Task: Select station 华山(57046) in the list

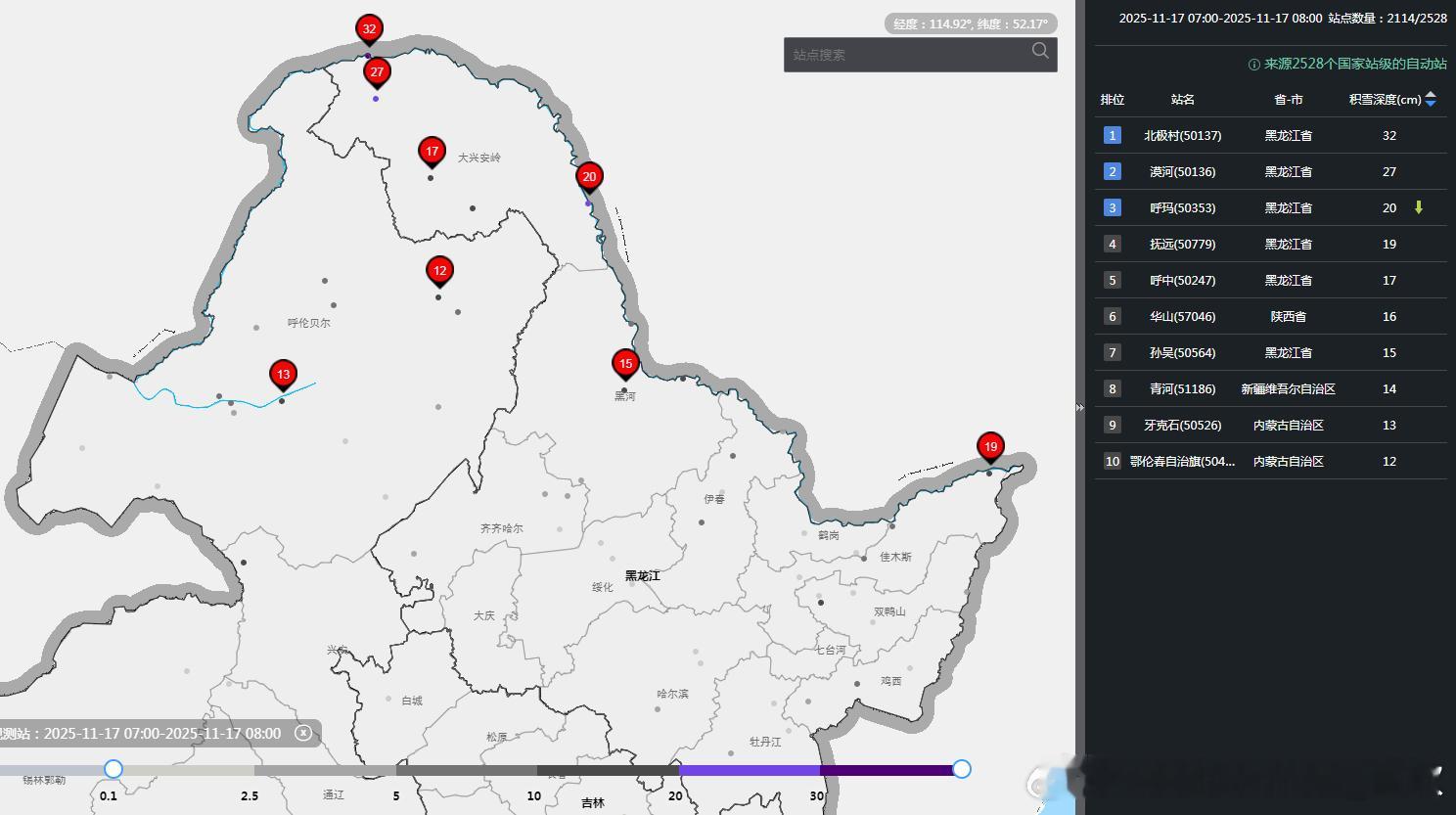Action: [x=1183, y=317]
